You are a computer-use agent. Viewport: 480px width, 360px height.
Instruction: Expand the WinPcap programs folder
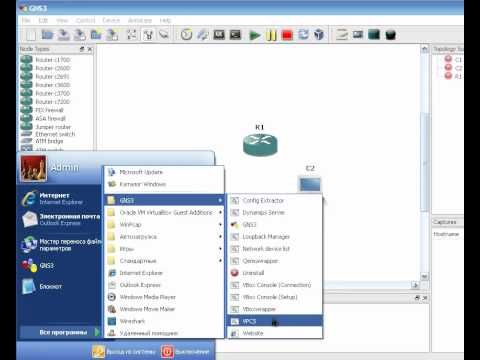pos(164,224)
